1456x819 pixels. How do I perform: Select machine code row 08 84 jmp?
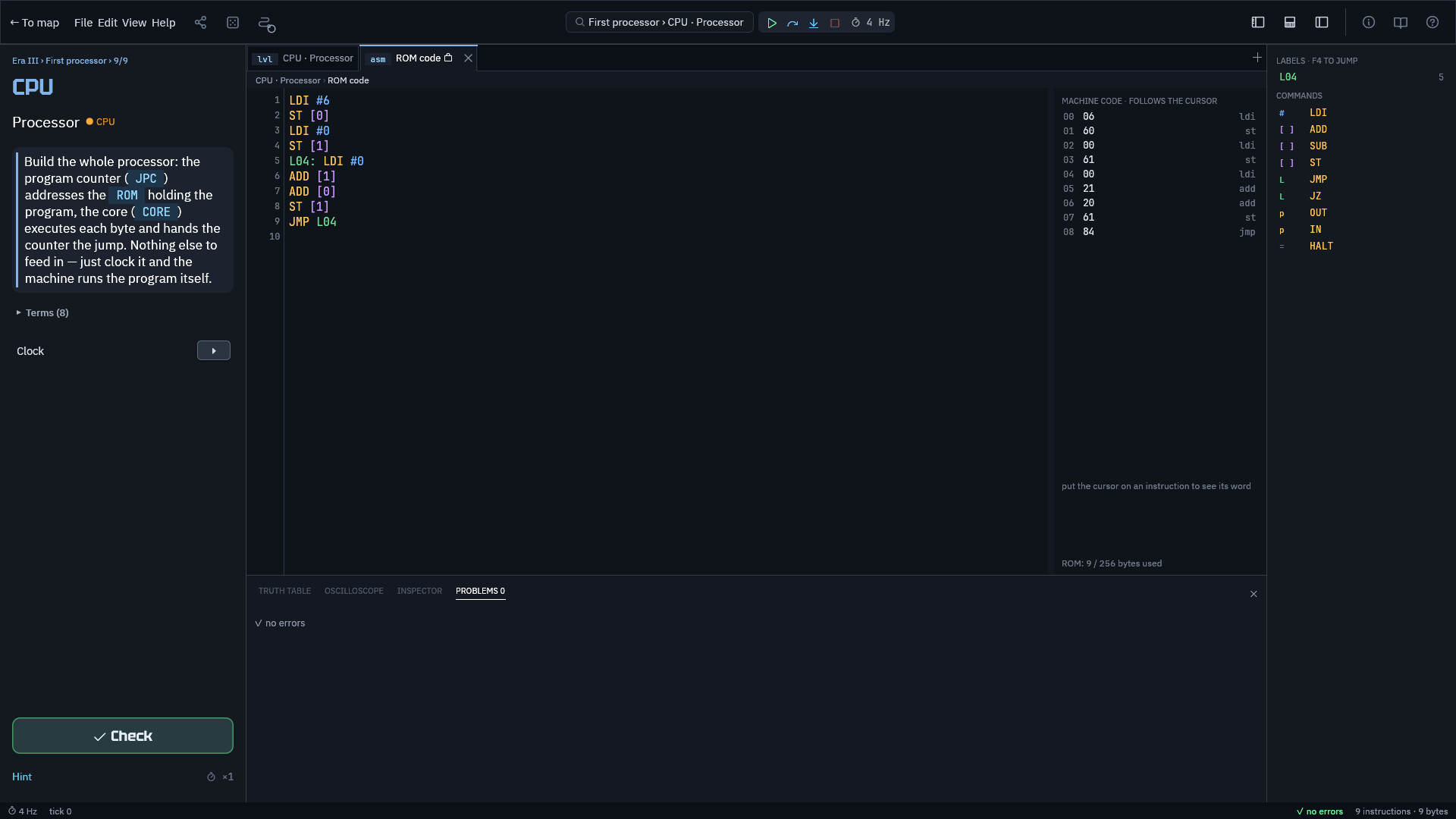(x=1159, y=232)
